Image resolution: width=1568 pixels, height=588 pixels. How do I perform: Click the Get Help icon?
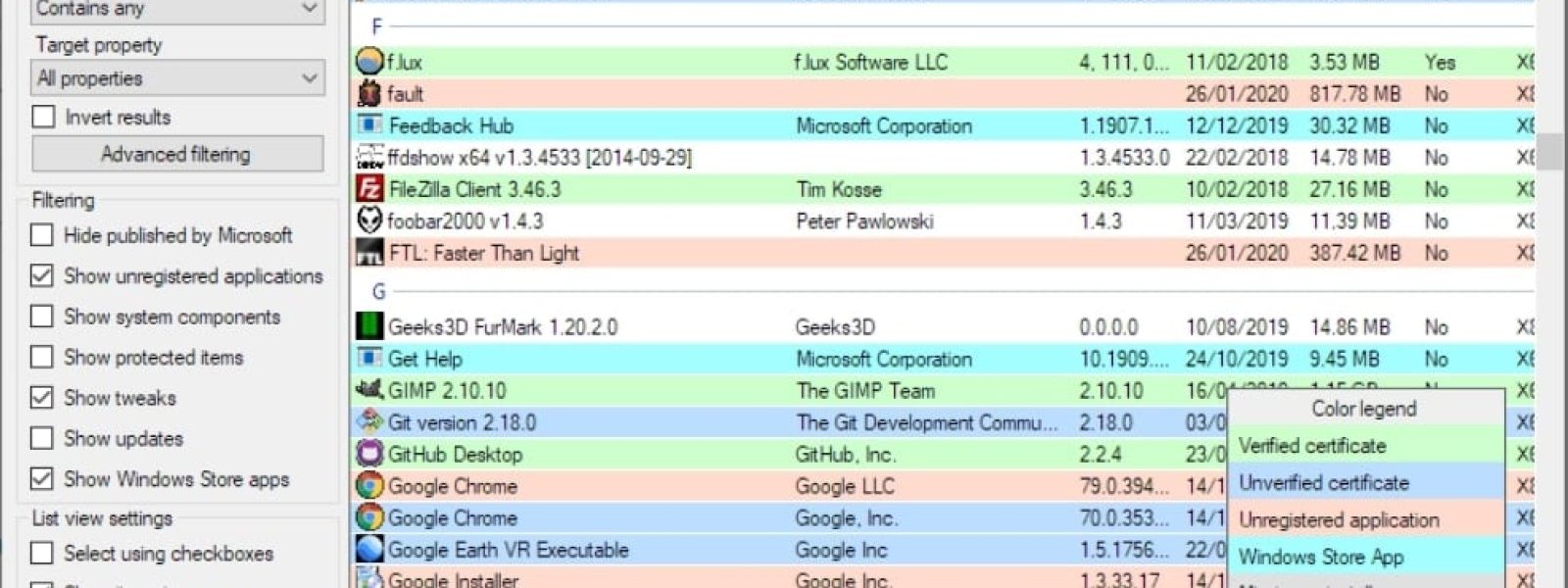pos(369,359)
